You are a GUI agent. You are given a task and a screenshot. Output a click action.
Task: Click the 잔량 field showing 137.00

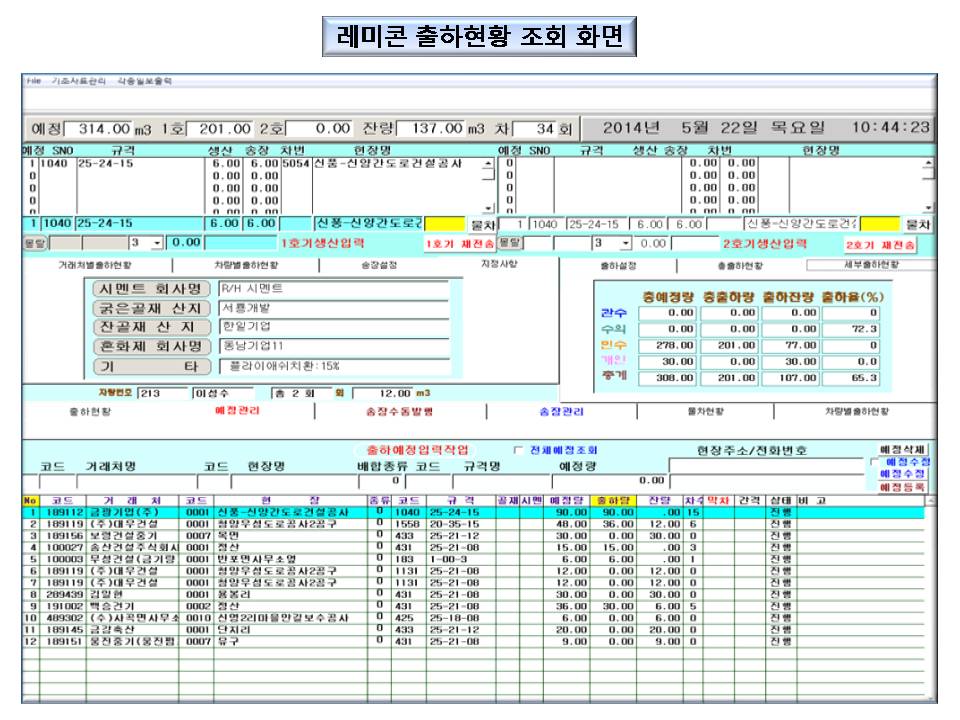point(430,129)
